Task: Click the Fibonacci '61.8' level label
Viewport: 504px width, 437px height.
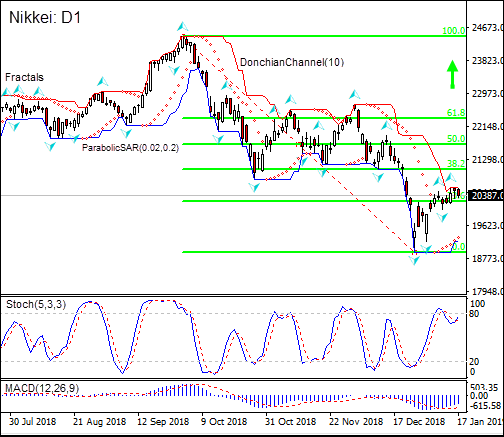Action: [x=456, y=113]
